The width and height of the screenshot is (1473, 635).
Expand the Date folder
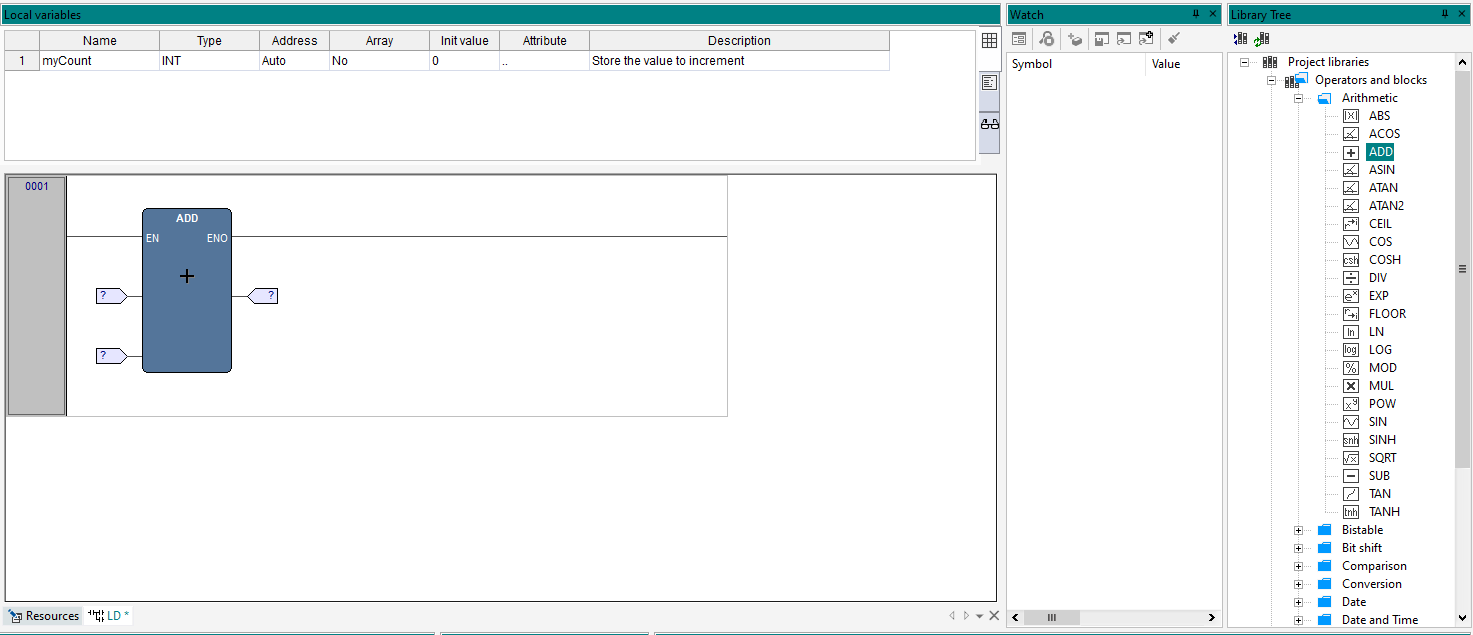(x=1298, y=602)
